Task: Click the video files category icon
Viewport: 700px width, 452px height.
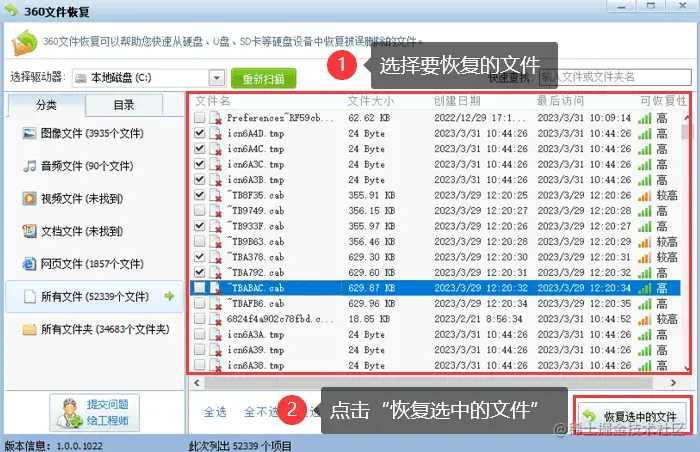Action: [29, 198]
